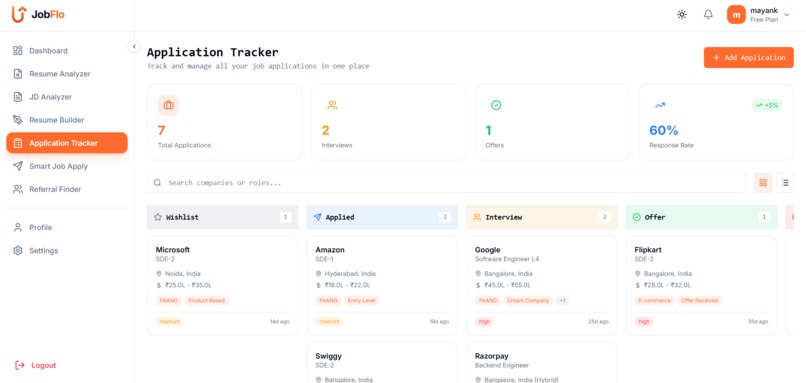The width and height of the screenshot is (806, 383).
Task: Open the Amazon application card title
Action: pos(330,250)
